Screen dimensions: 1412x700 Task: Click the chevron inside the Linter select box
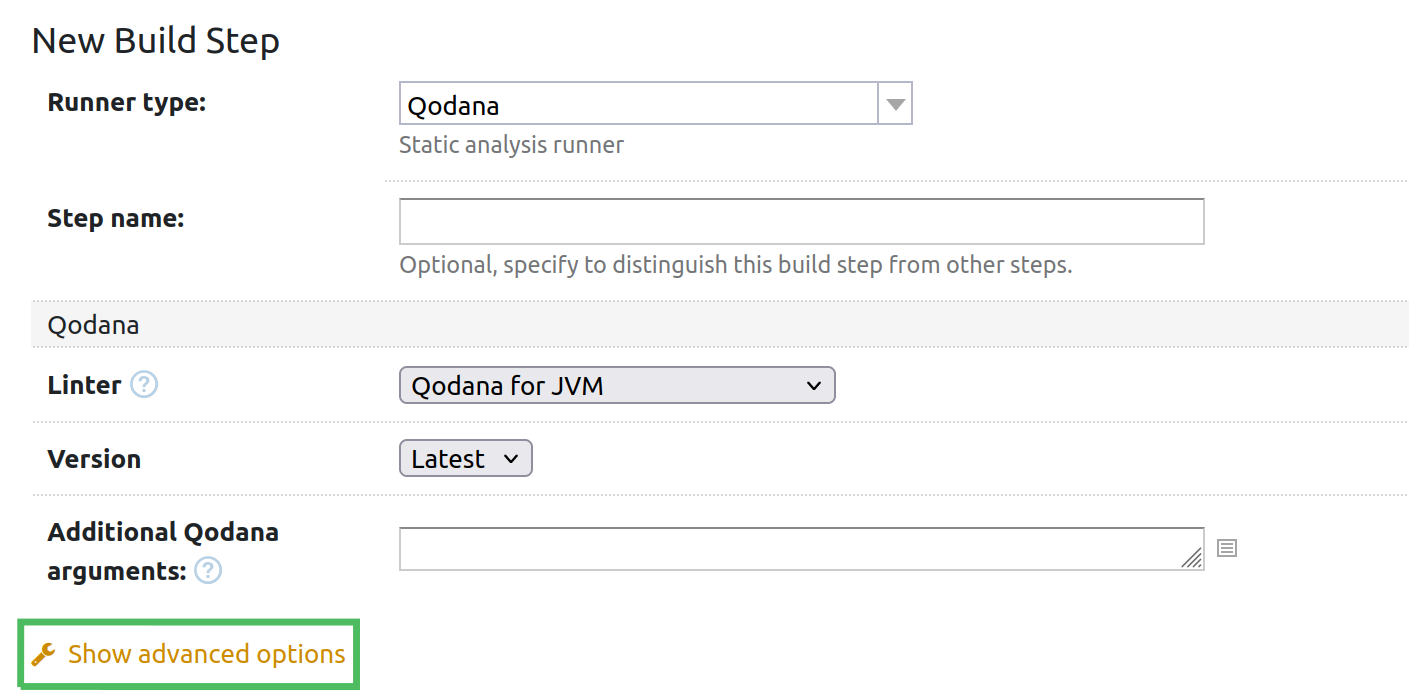coord(816,385)
